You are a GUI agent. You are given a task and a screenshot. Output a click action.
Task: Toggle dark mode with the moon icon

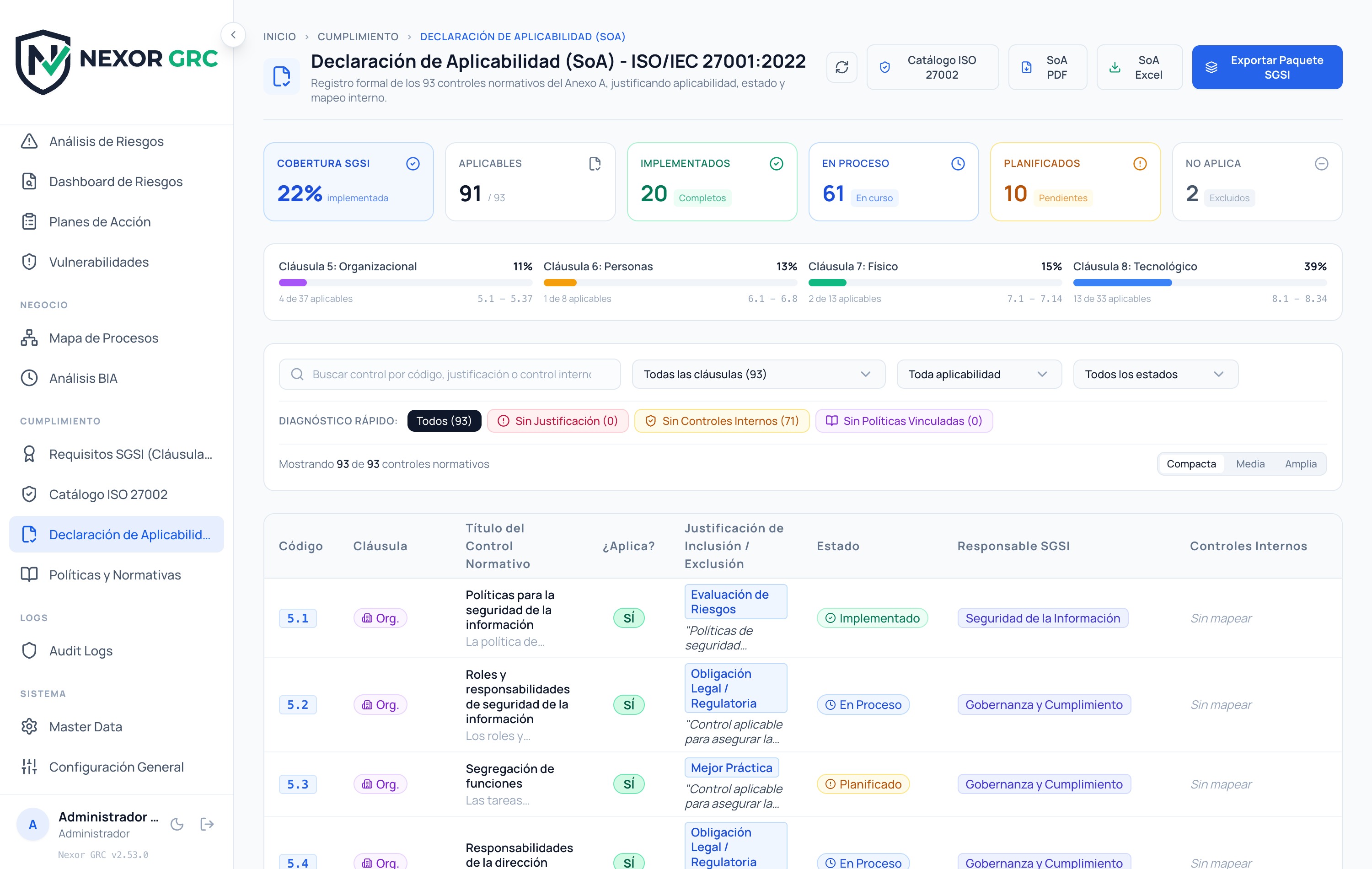click(x=177, y=824)
